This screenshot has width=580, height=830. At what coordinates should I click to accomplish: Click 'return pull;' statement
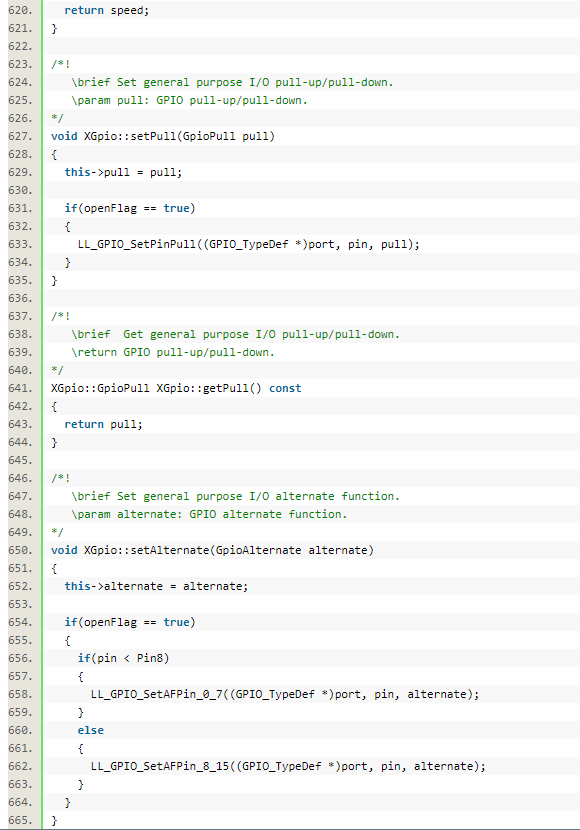click(104, 424)
